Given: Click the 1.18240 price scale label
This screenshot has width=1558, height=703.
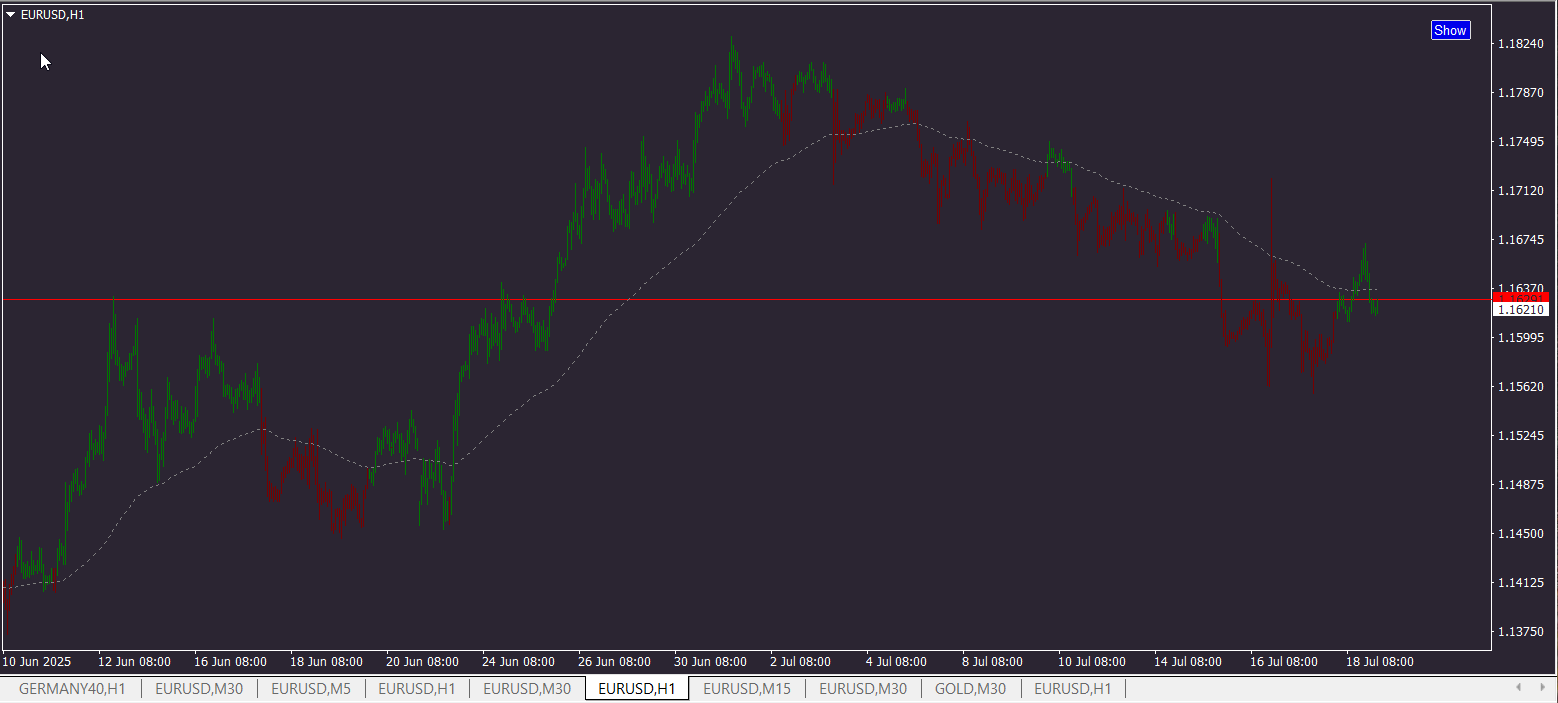Looking at the screenshot, I should 1521,44.
